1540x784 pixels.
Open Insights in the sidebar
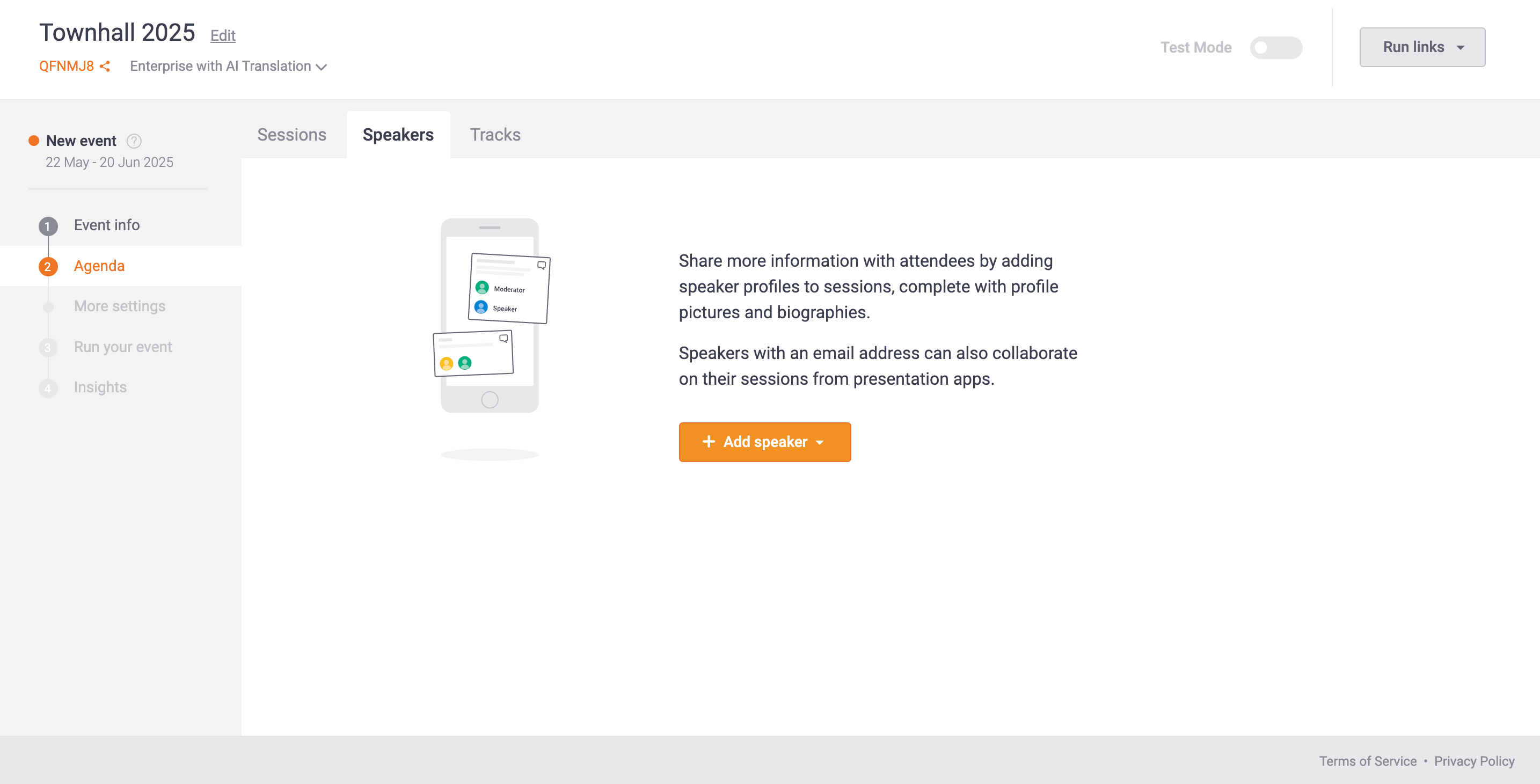tap(100, 387)
